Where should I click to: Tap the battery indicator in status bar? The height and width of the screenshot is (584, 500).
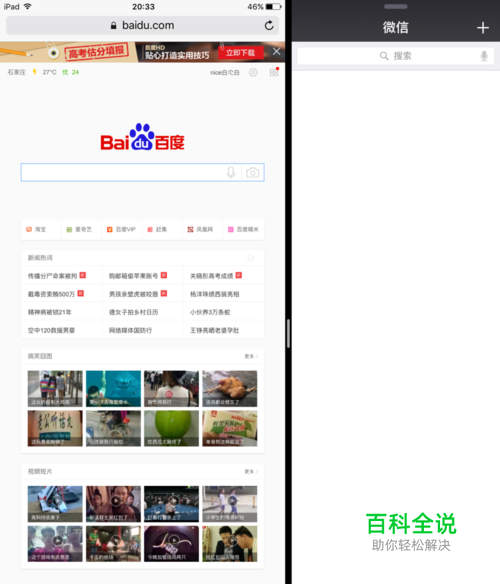point(273,7)
